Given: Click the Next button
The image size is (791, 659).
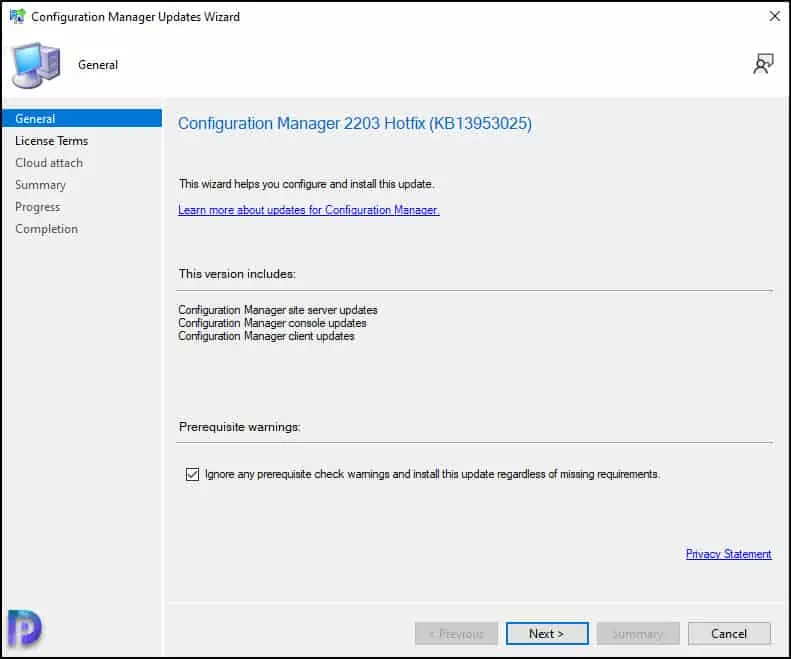Looking at the screenshot, I should [547, 634].
